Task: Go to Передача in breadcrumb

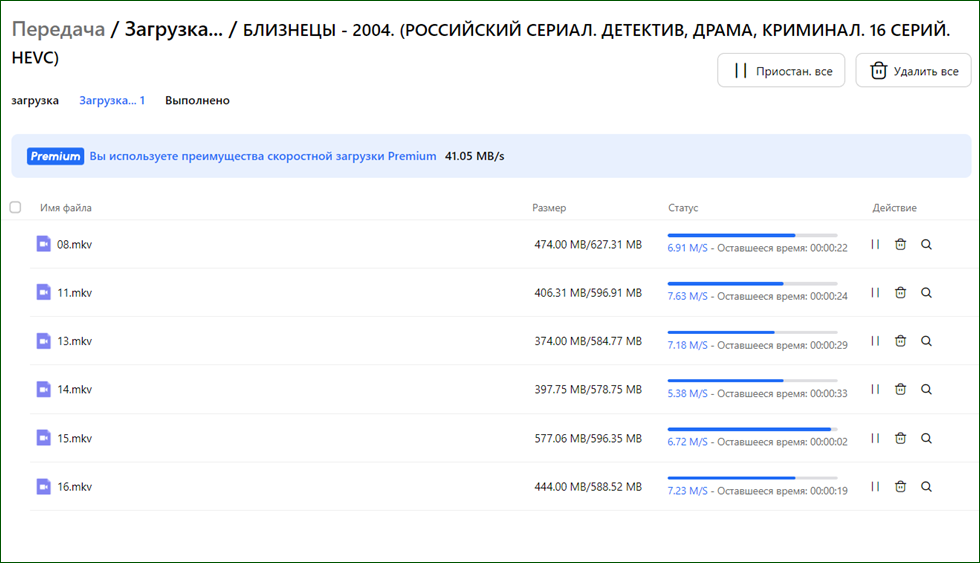Action: [x=58, y=29]
